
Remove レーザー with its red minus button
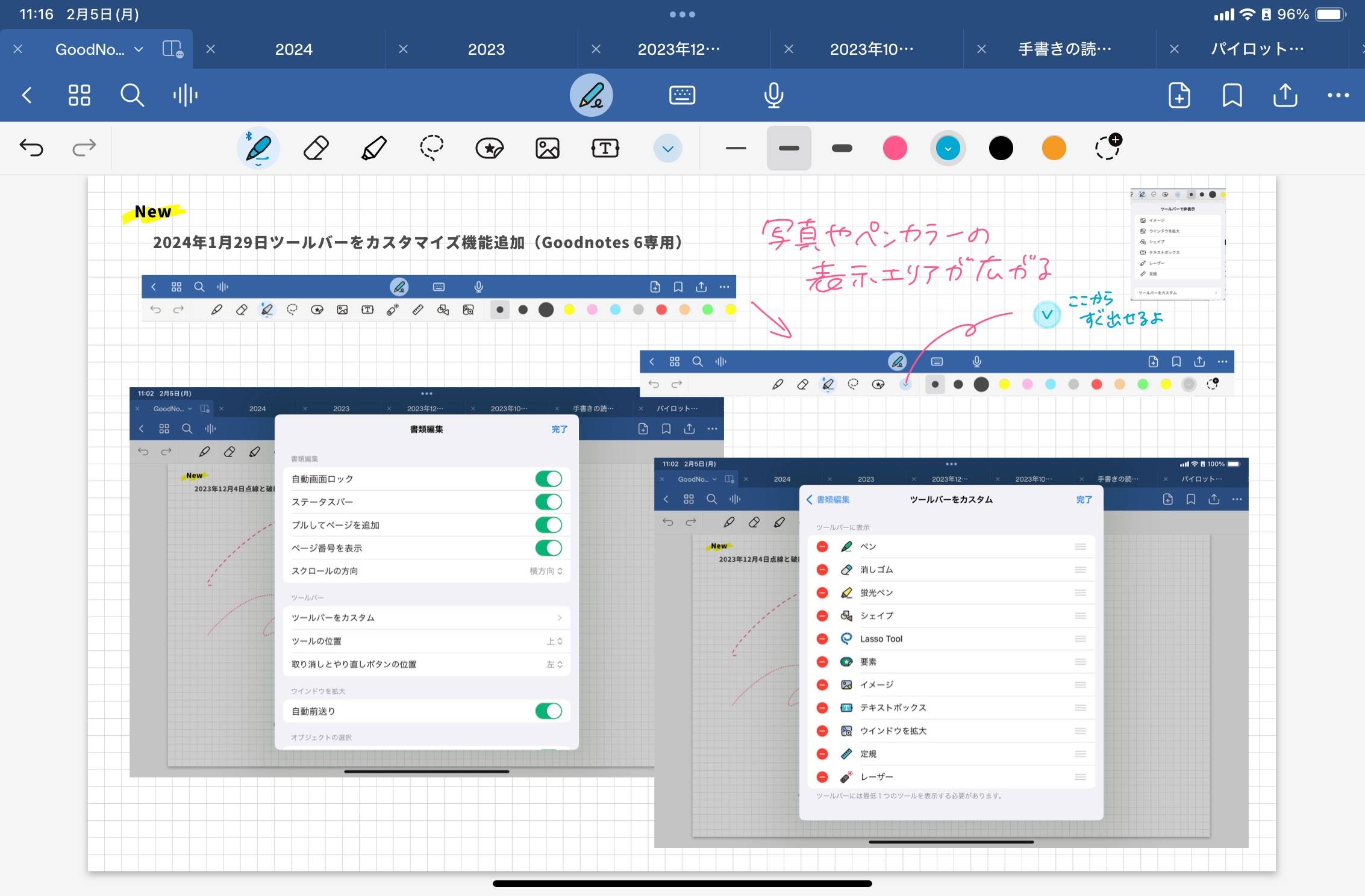pos(822,777)
